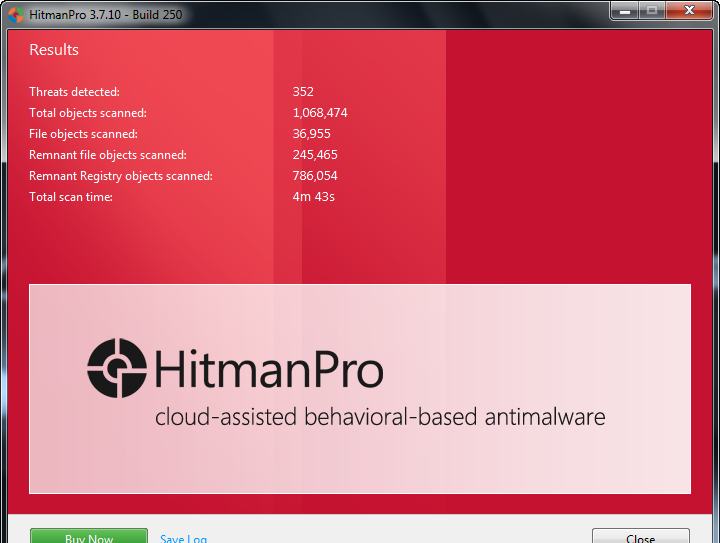Click the Remnant Registry objects value 786,054

pos(315,176)
